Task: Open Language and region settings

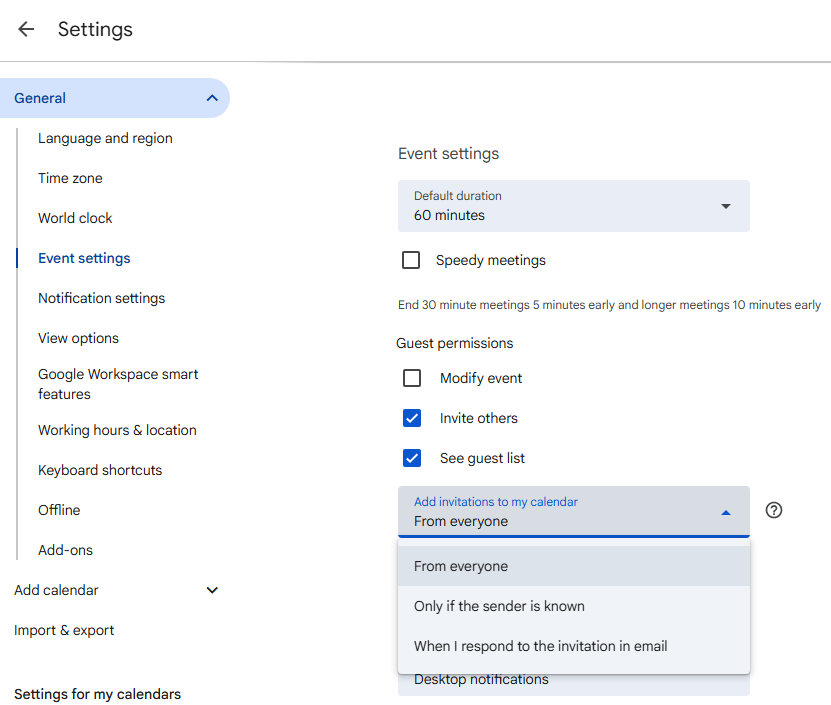Action: tap(105, 138)
